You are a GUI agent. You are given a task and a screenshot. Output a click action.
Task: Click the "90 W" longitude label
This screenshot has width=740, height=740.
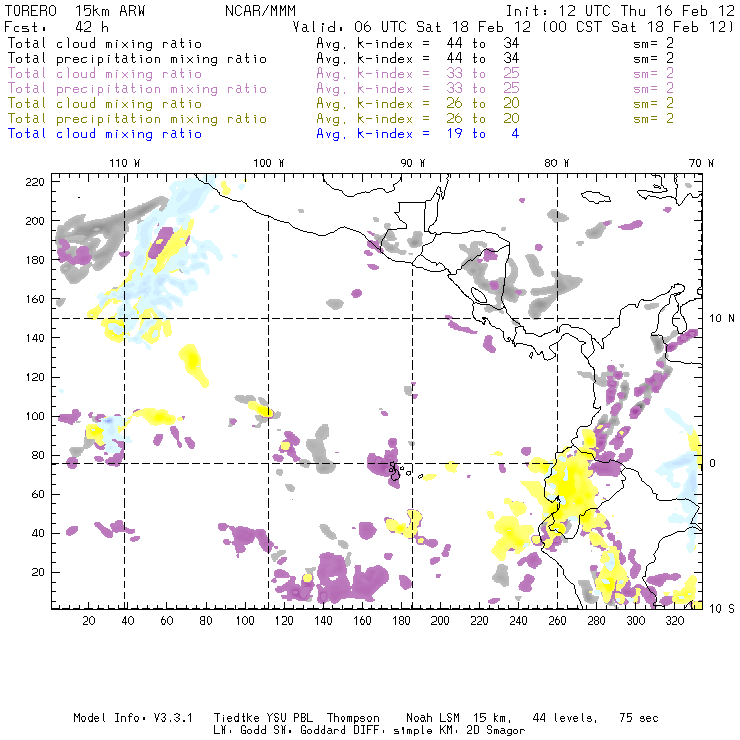[413, 163]
